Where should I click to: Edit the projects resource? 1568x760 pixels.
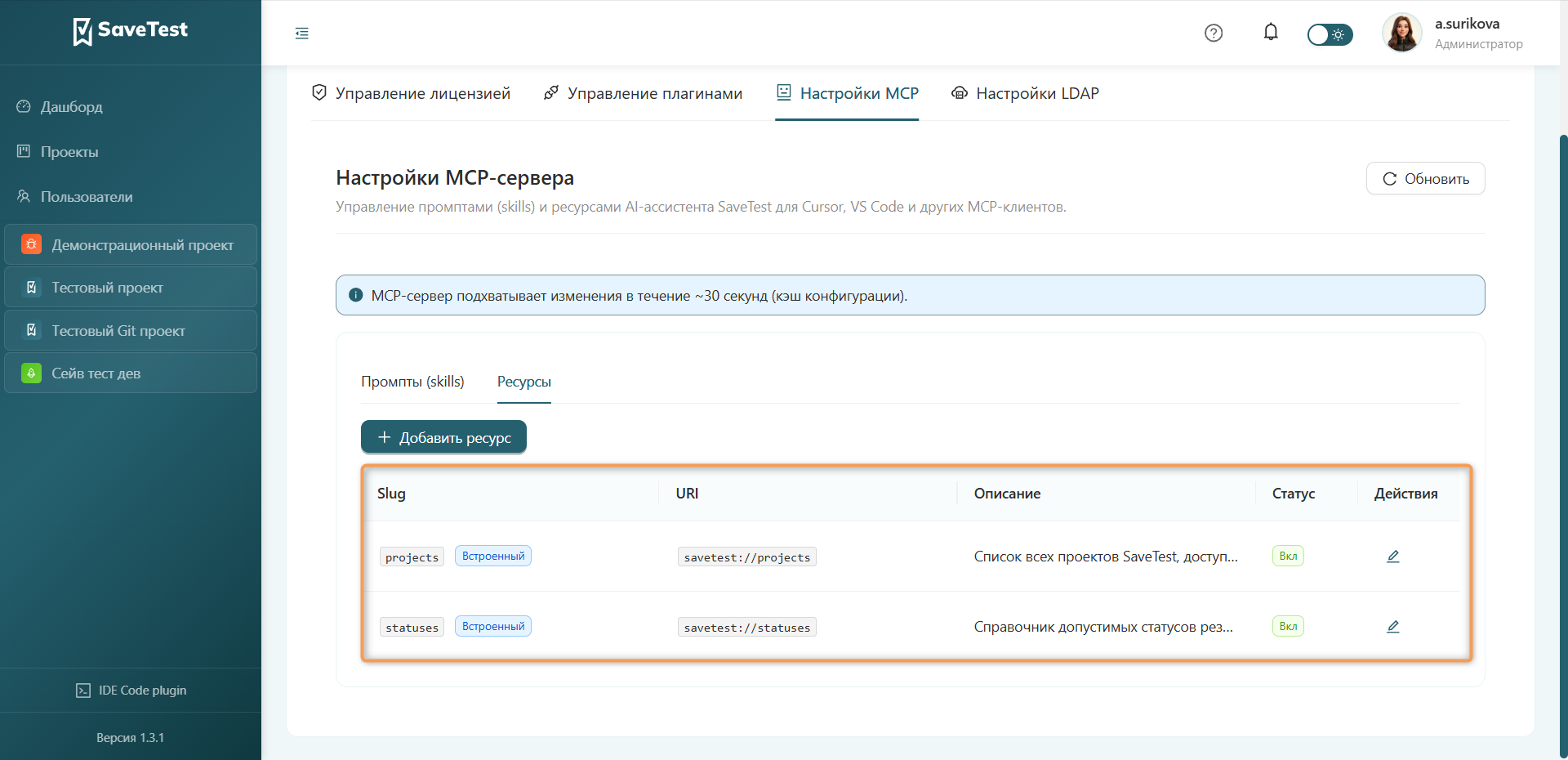pyautogui.click(x=1393, y=557)
